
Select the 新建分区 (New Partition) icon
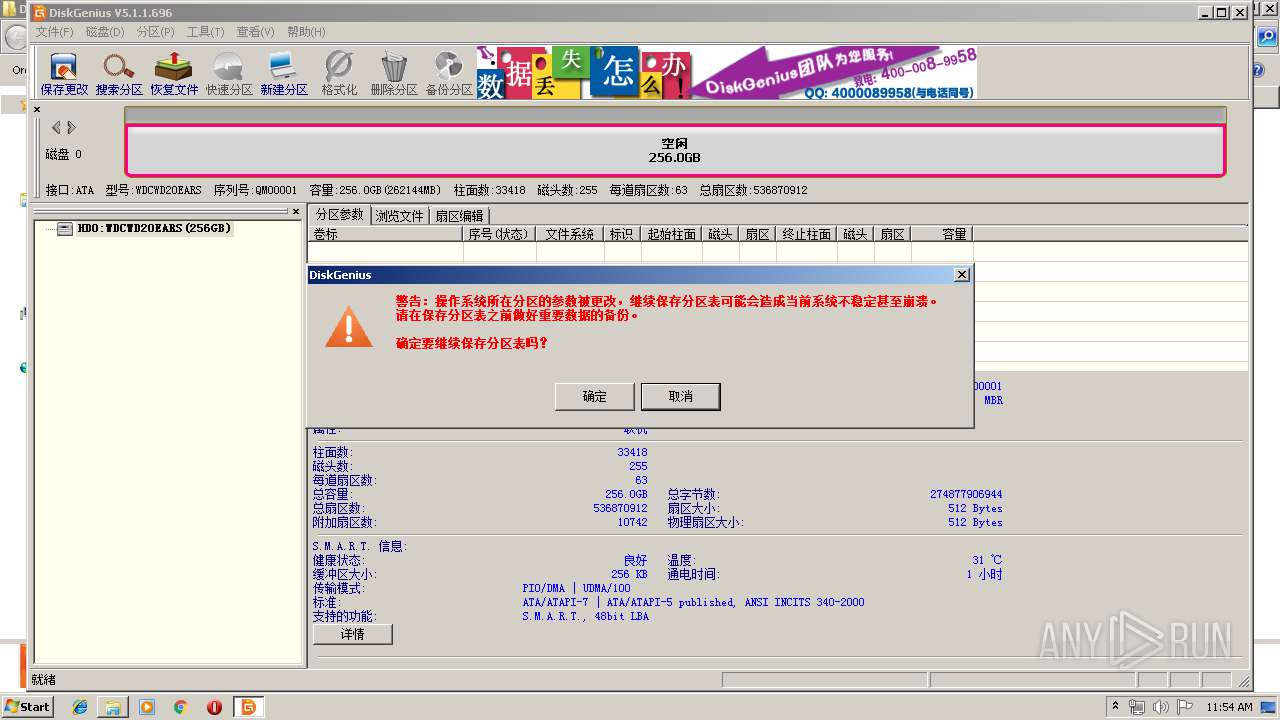click(x=284, y=74)
